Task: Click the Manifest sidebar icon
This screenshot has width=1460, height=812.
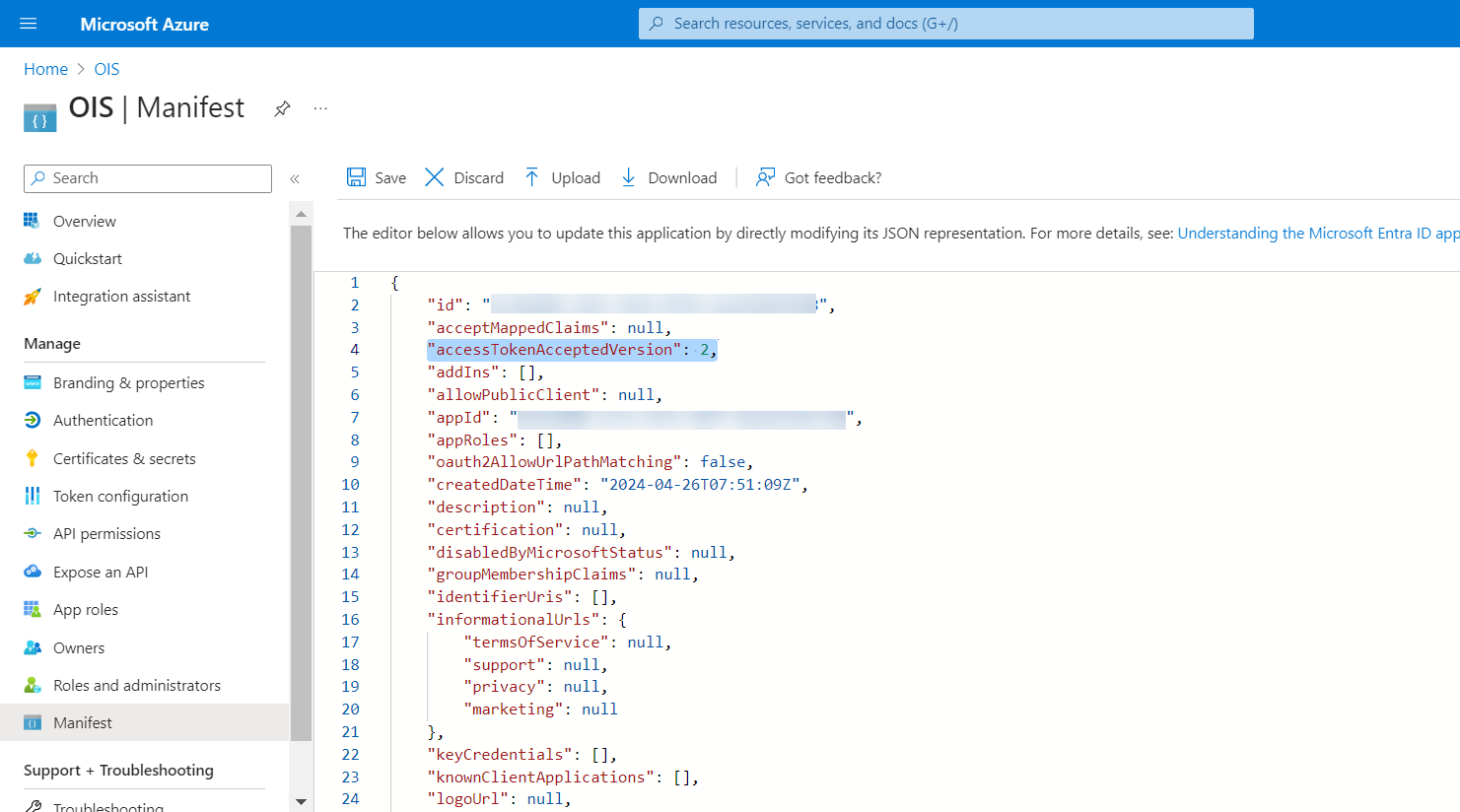Action: [x=33, y=722]
